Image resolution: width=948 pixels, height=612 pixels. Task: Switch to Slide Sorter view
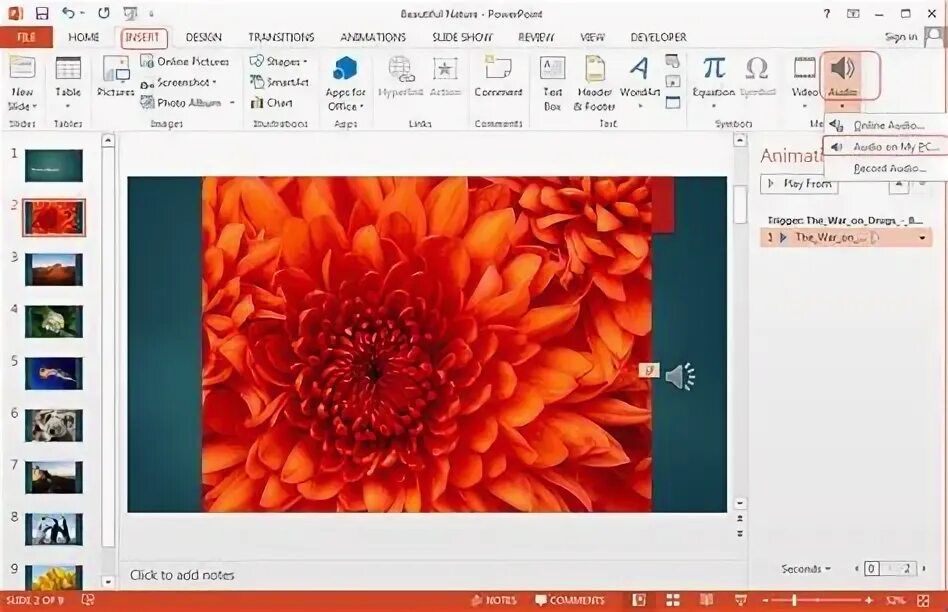[672, 600]
